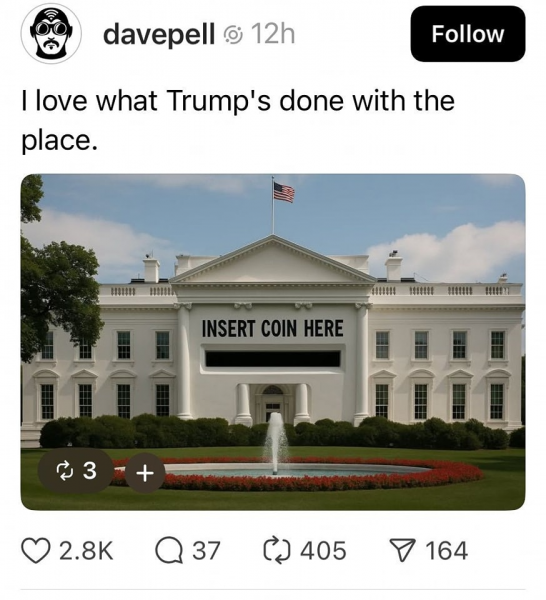Viewport: 546px width, 600px height.
Task: Tap the heart icon to like post
Action: (36, 551)
